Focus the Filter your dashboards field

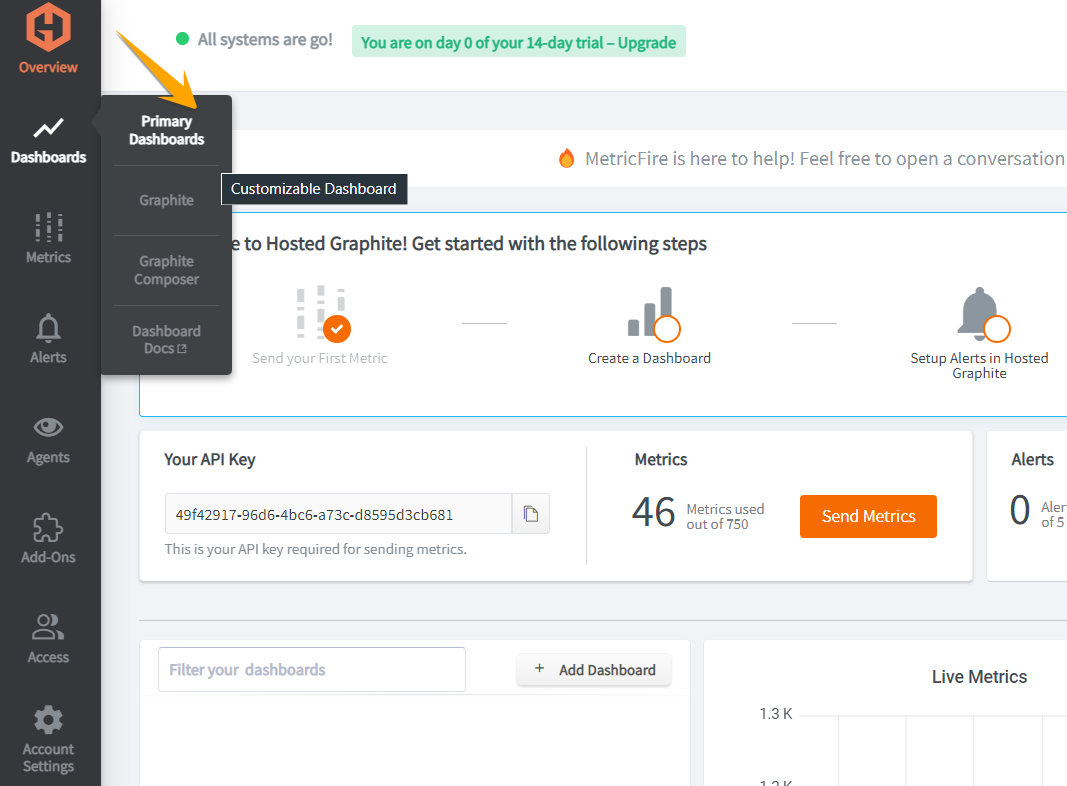(312, 670)
